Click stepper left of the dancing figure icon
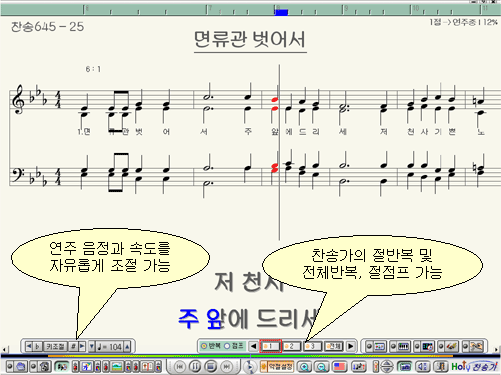Screen dimensions: 501x375 click(76, 367)
